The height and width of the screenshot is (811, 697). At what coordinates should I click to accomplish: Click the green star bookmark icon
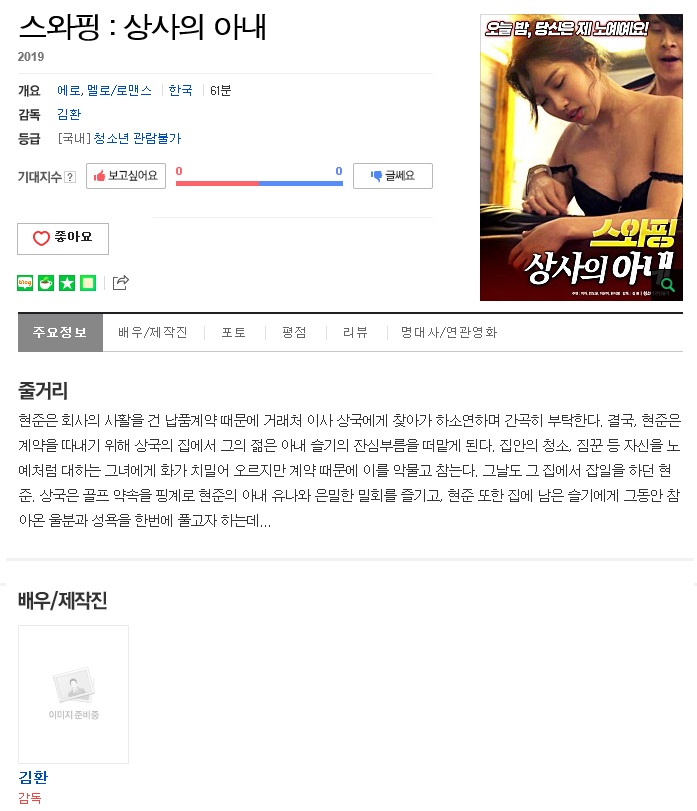click(x=67, y=283)
